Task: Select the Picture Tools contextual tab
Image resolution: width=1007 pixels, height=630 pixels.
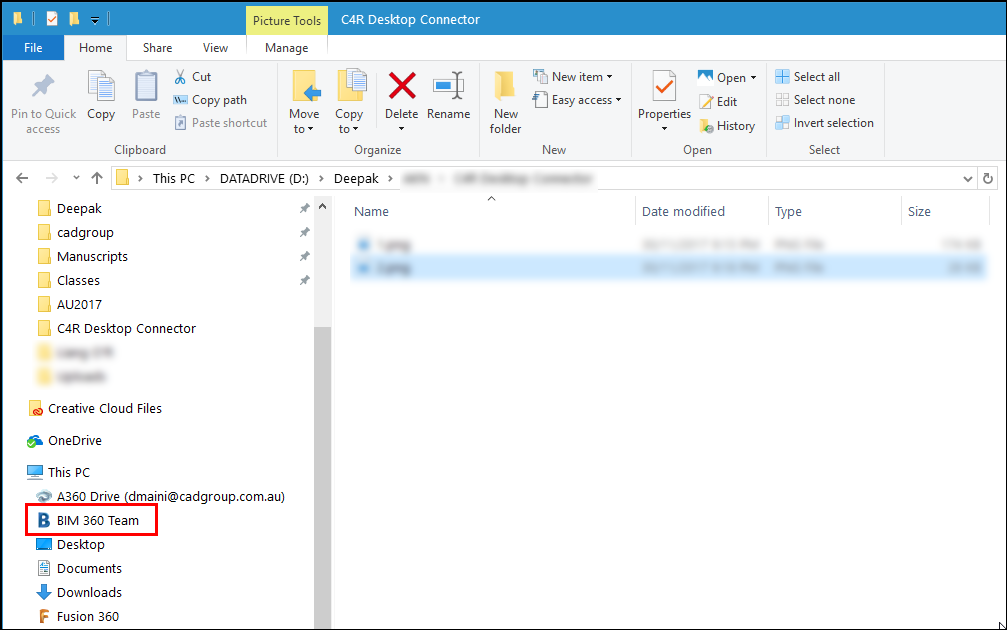Action: [x=287, y=21]
